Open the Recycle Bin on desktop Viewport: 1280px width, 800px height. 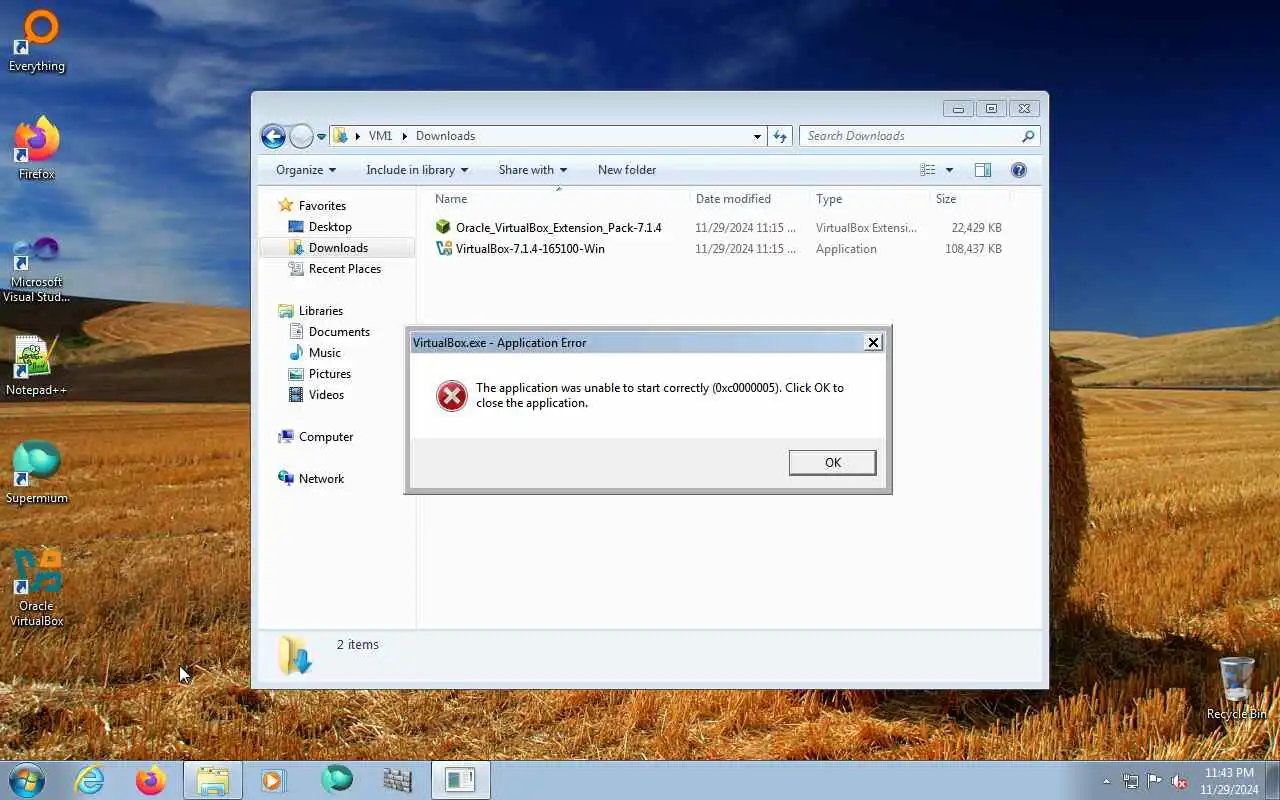pyautogui.click(x=1236, y=688)
